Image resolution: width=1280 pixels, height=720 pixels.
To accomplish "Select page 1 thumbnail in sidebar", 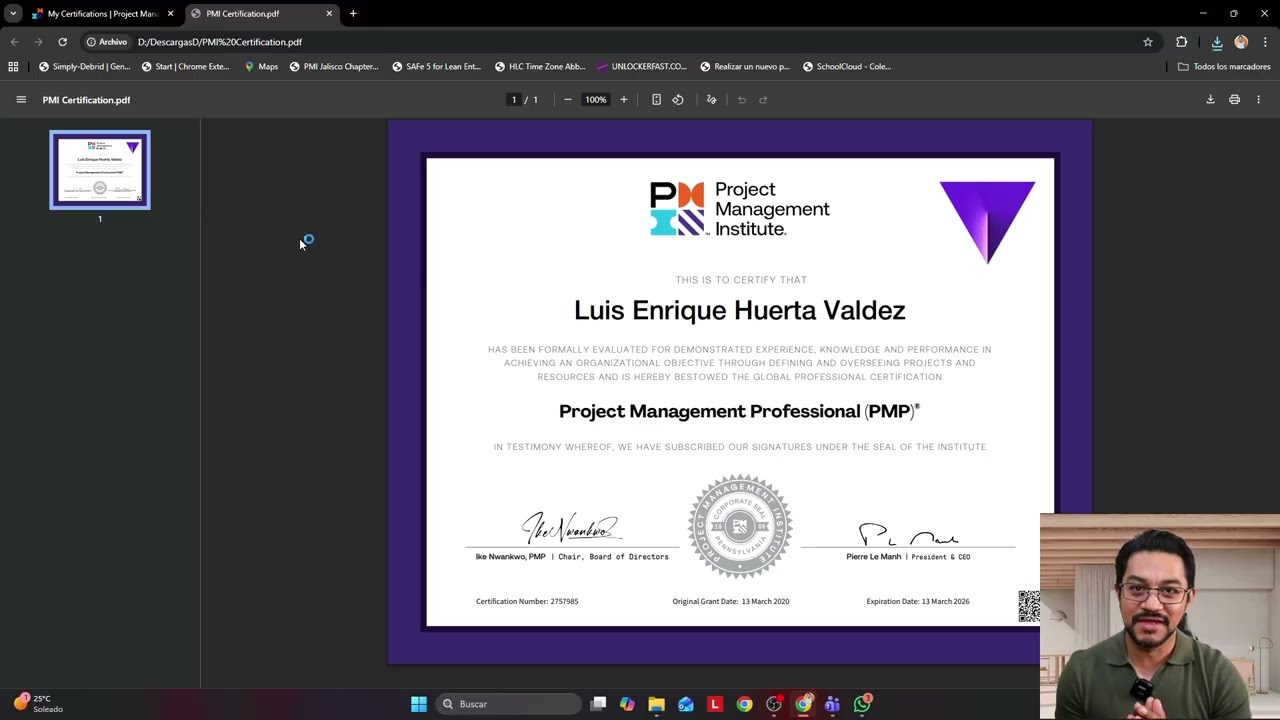I will point(100,170).
